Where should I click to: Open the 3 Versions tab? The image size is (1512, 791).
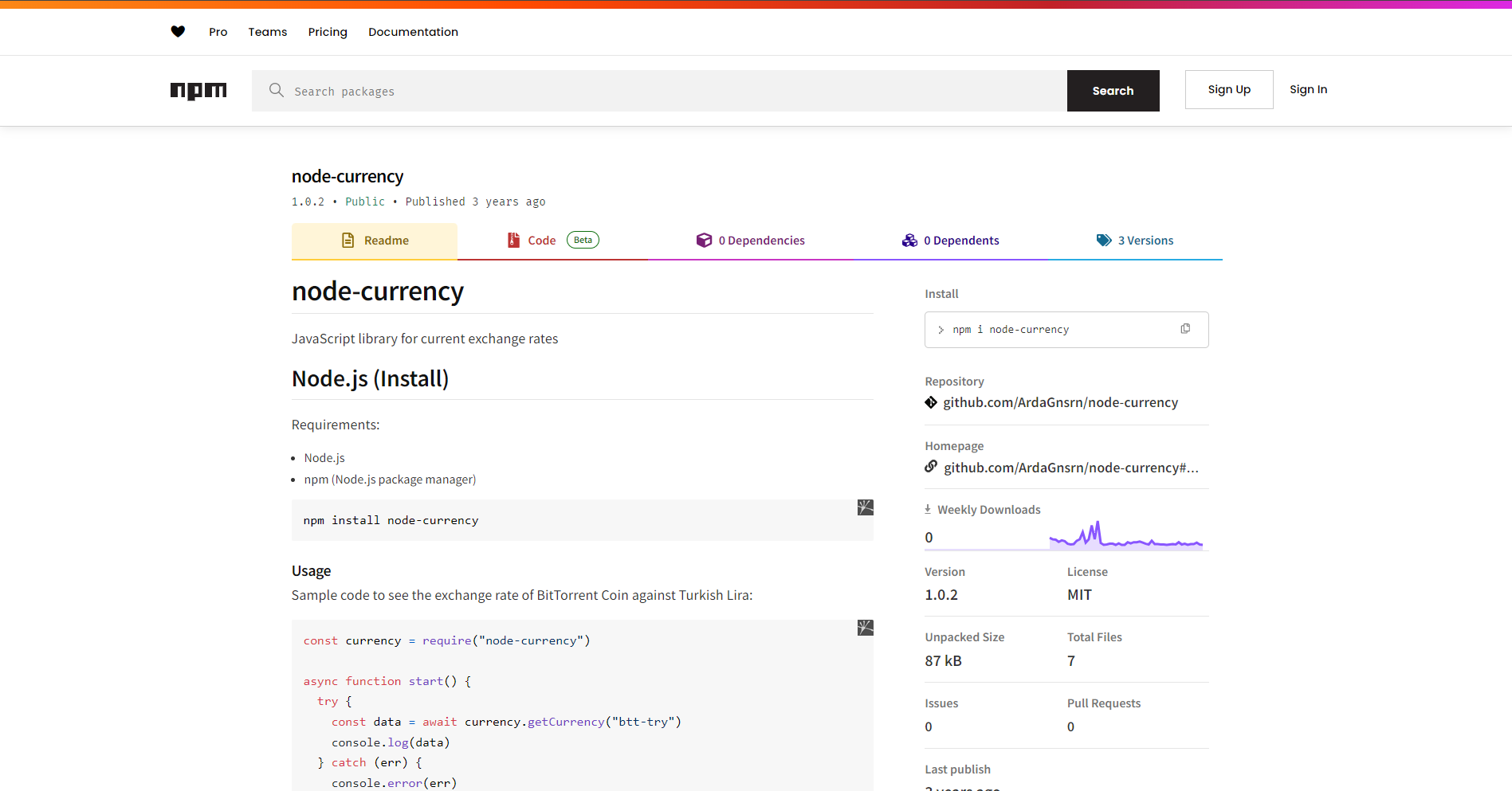tap(1135, 241)
